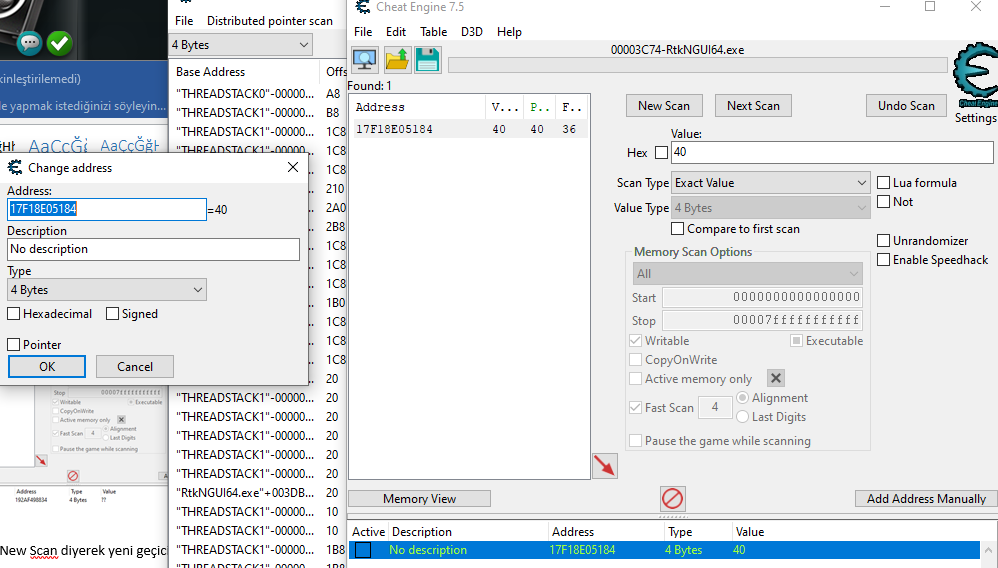Confirm with OK in Change address dialog
Viewport: 998px width, 568px height.
pyautogui.click(x=47, y=367)
